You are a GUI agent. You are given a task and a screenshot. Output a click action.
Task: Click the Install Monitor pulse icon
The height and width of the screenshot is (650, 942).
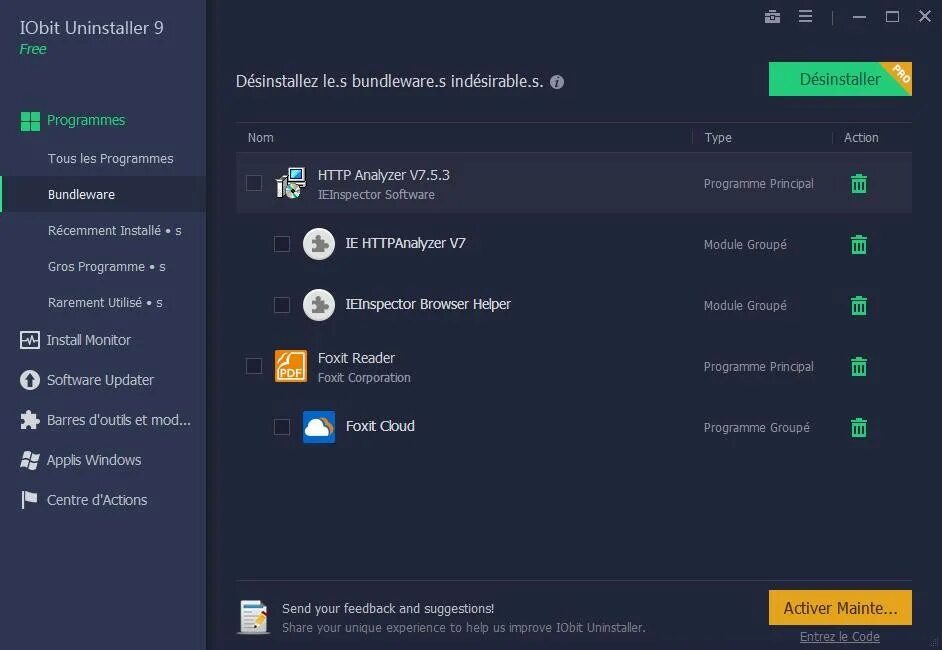[x=29, y=340]
